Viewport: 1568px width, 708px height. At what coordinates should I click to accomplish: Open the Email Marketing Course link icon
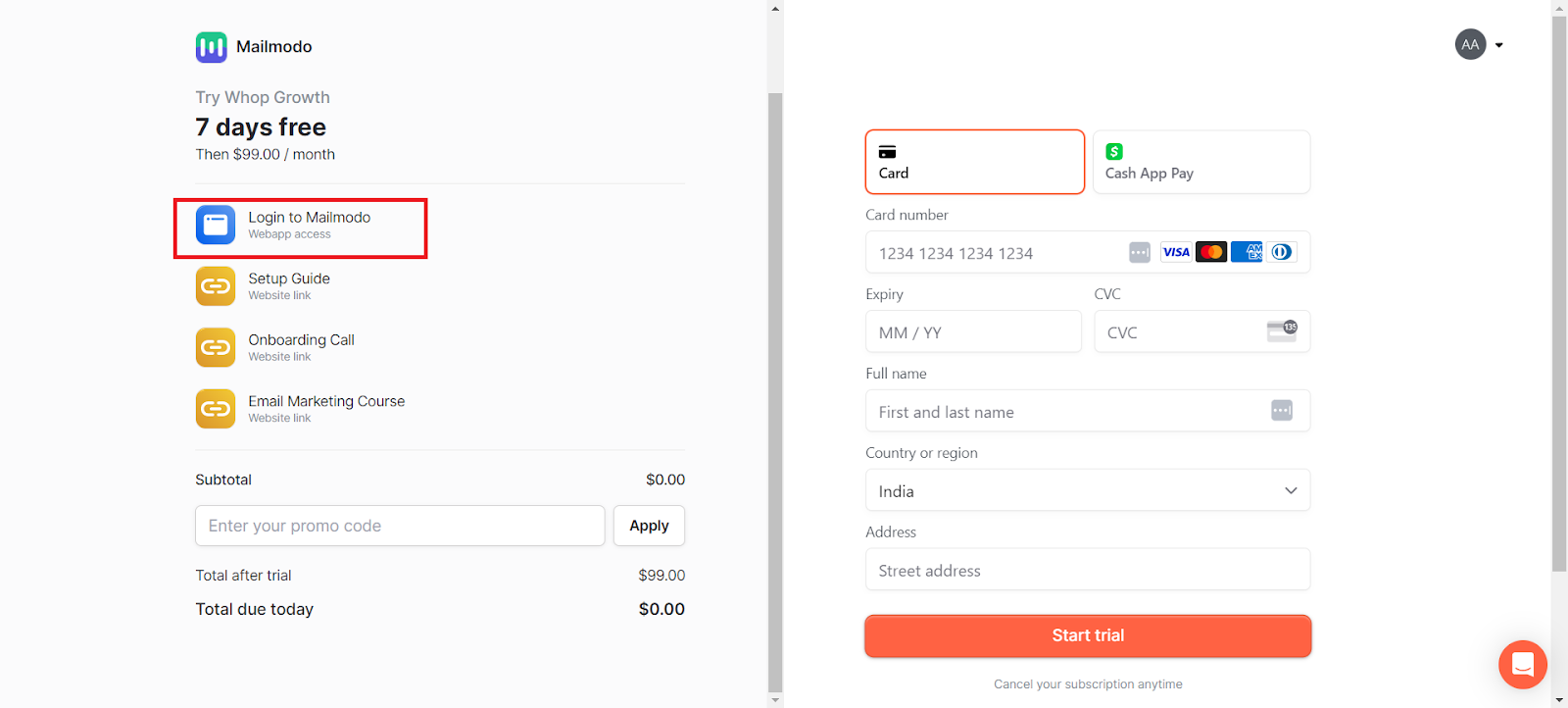coord(216,409)
